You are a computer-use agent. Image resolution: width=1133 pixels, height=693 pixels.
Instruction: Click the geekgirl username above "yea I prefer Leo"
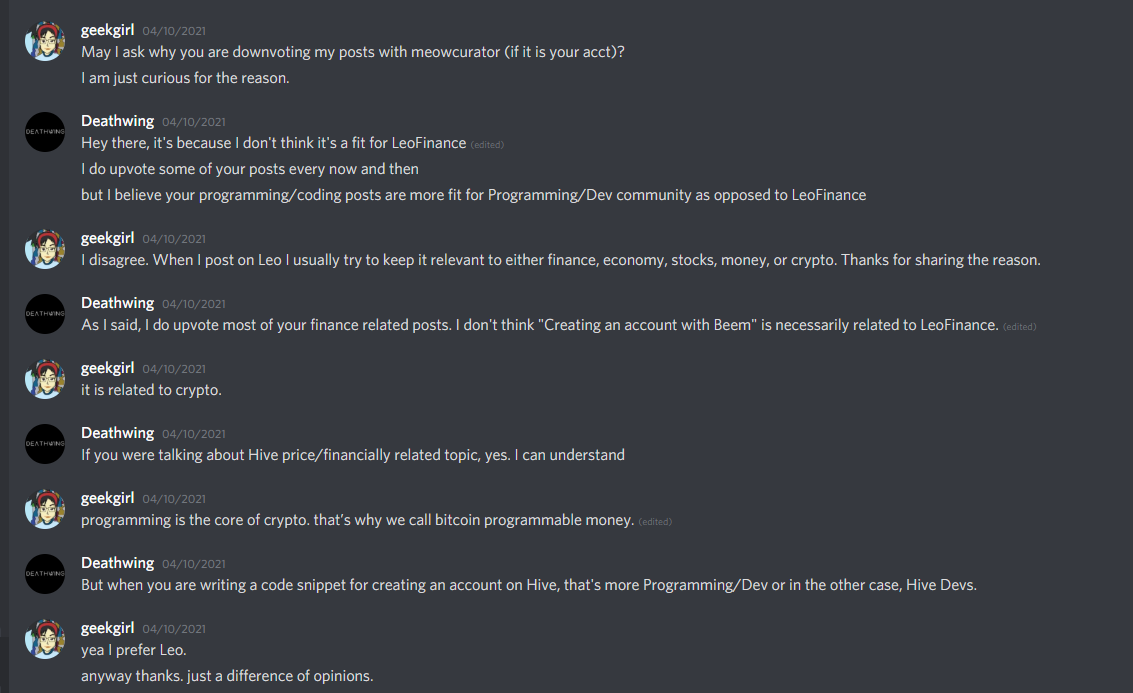[108, 629]
